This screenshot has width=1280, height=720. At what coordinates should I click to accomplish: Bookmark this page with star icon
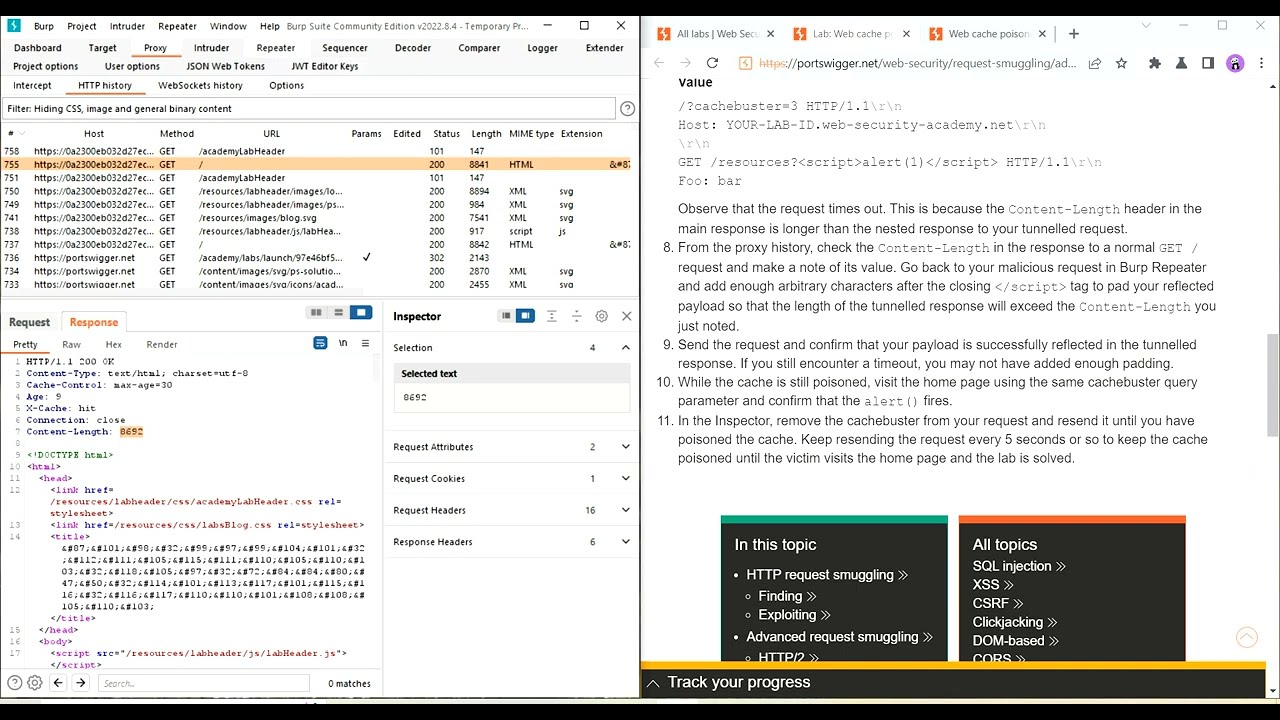(x=1121, y=63)
